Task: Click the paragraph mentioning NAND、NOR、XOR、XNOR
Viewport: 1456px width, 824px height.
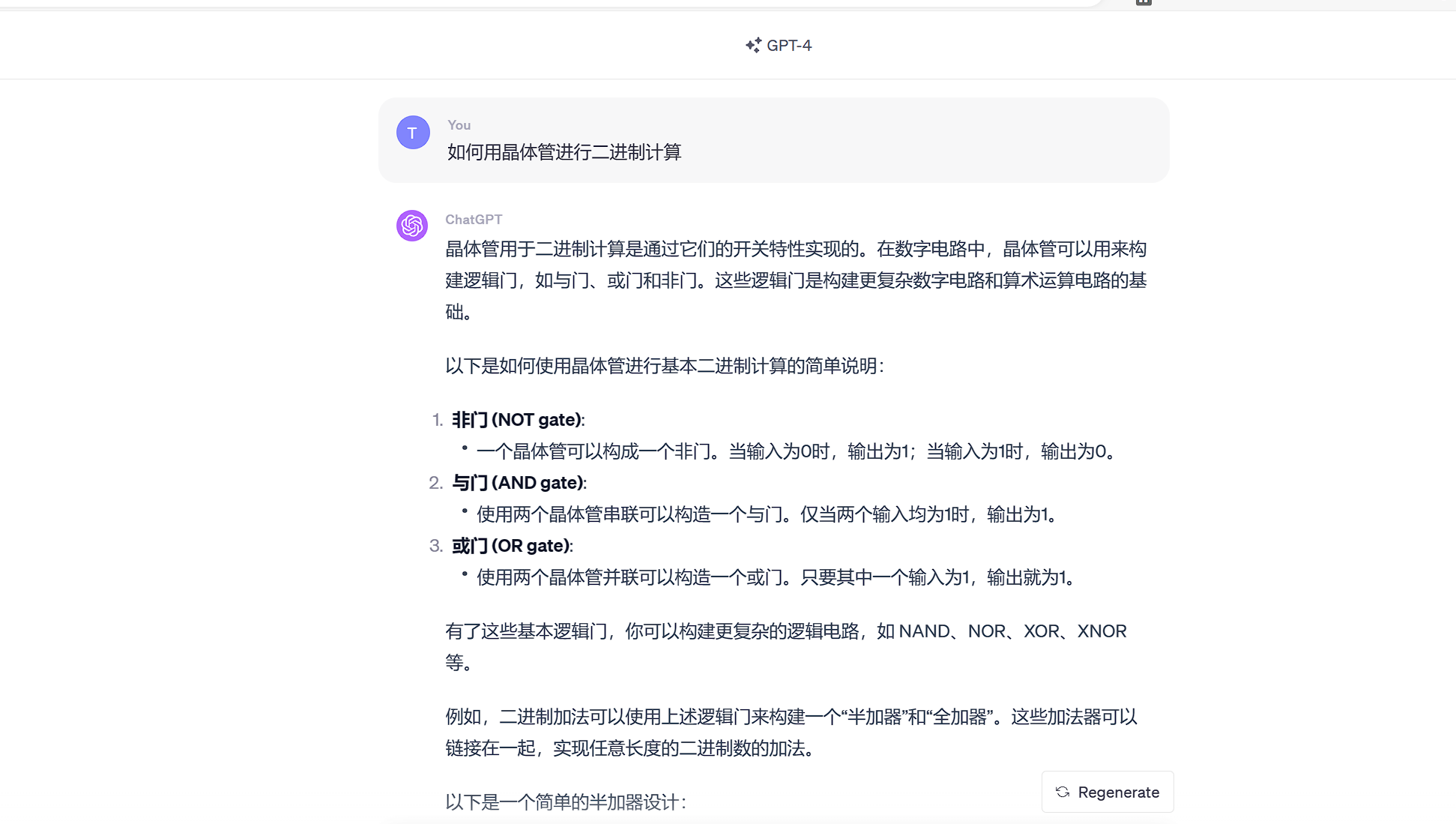Action: tap(785, 631)
